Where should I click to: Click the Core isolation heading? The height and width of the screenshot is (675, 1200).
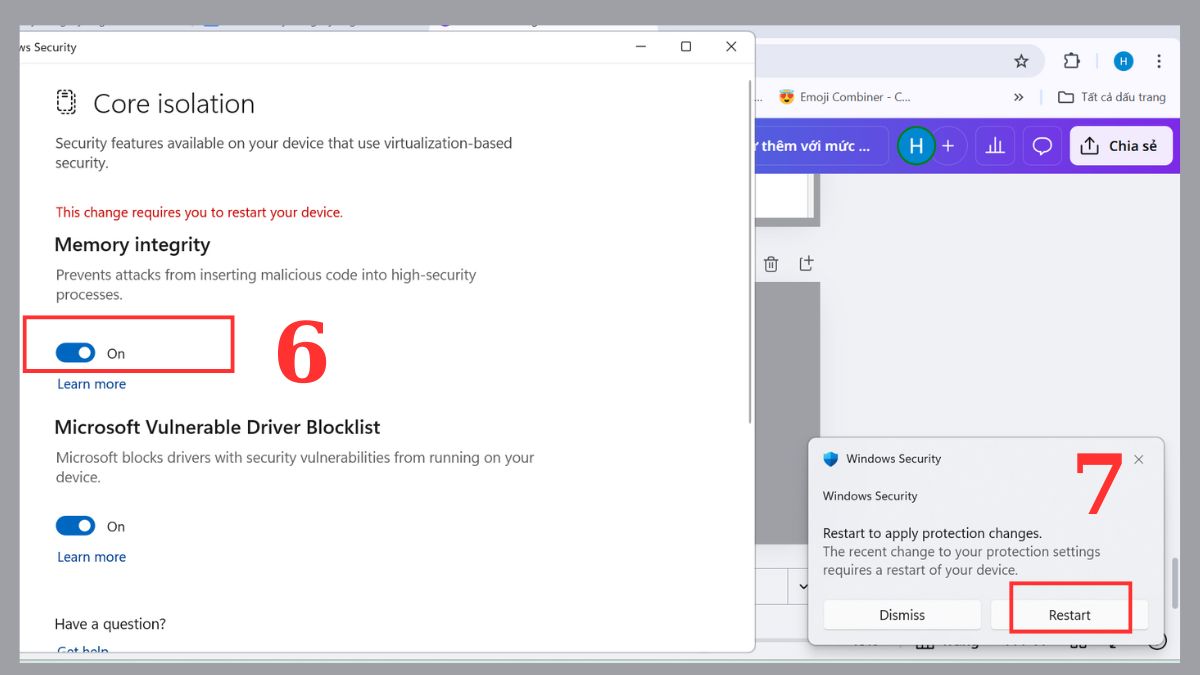(174, 104)
